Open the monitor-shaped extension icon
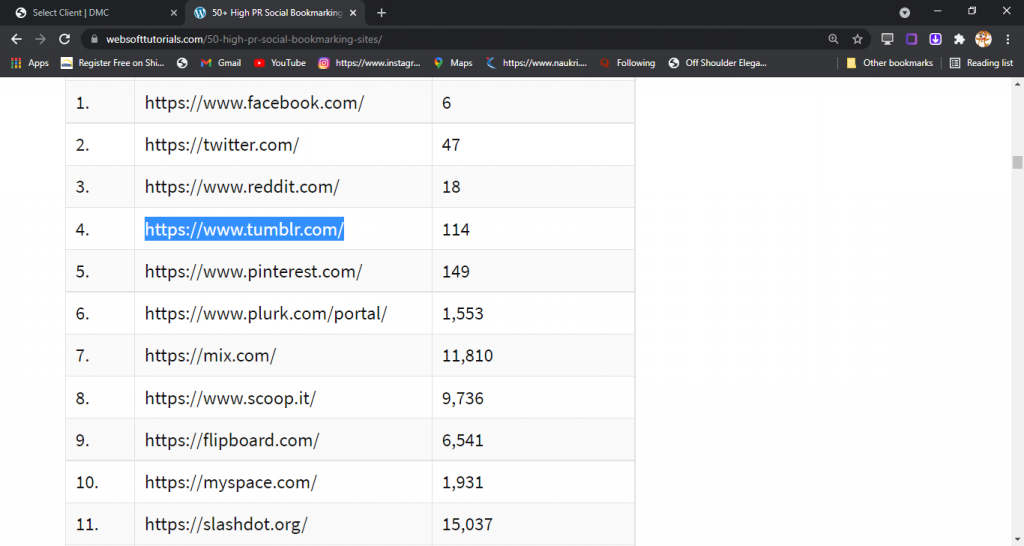Screen dimensions: 1024x546 coord(887,39)
